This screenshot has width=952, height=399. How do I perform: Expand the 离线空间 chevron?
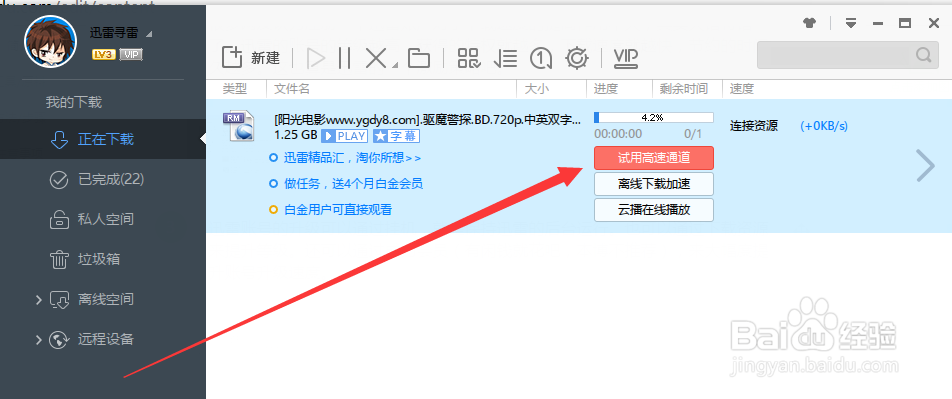(38, 299)
